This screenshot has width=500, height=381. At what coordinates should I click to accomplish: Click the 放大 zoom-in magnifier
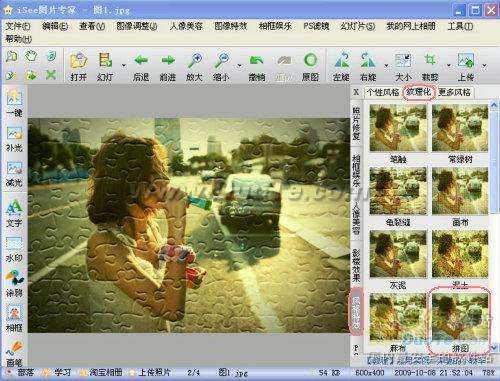click(195, 61)
